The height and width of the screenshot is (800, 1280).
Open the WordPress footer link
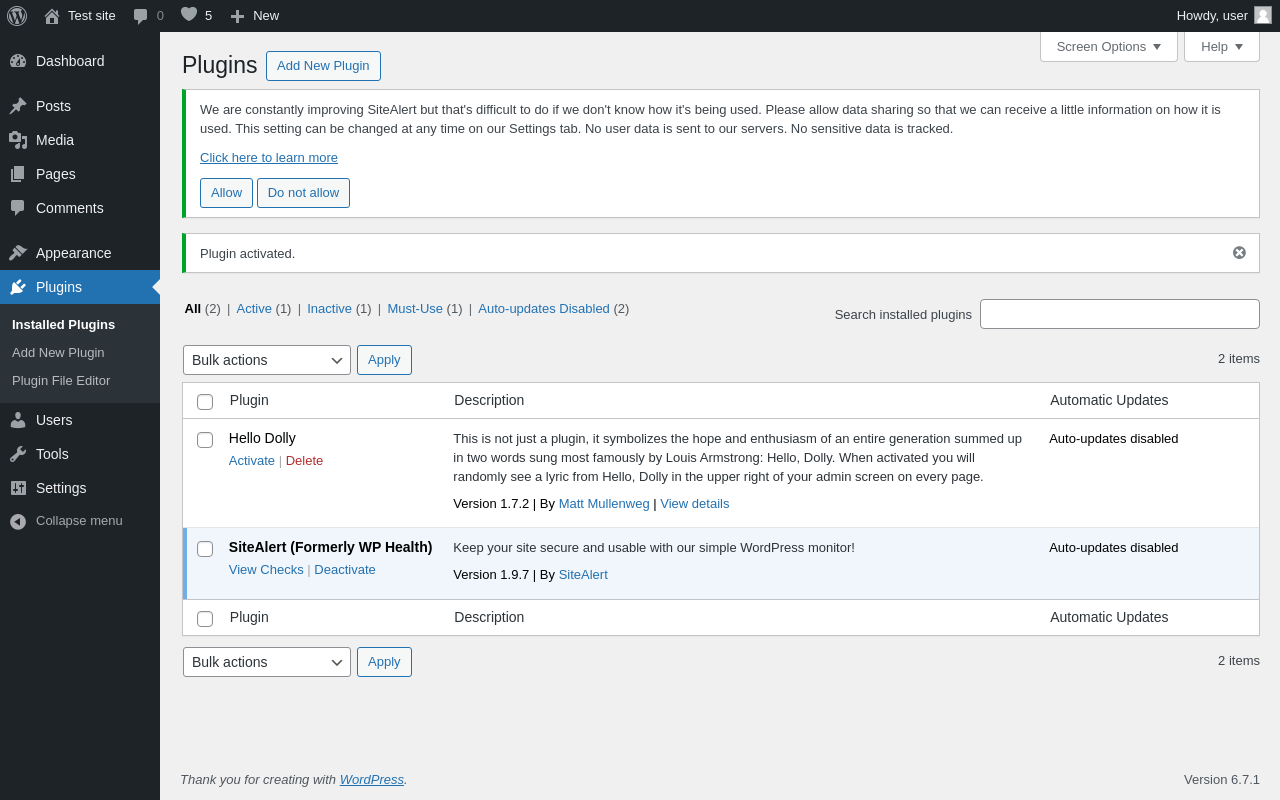(372, 780)
